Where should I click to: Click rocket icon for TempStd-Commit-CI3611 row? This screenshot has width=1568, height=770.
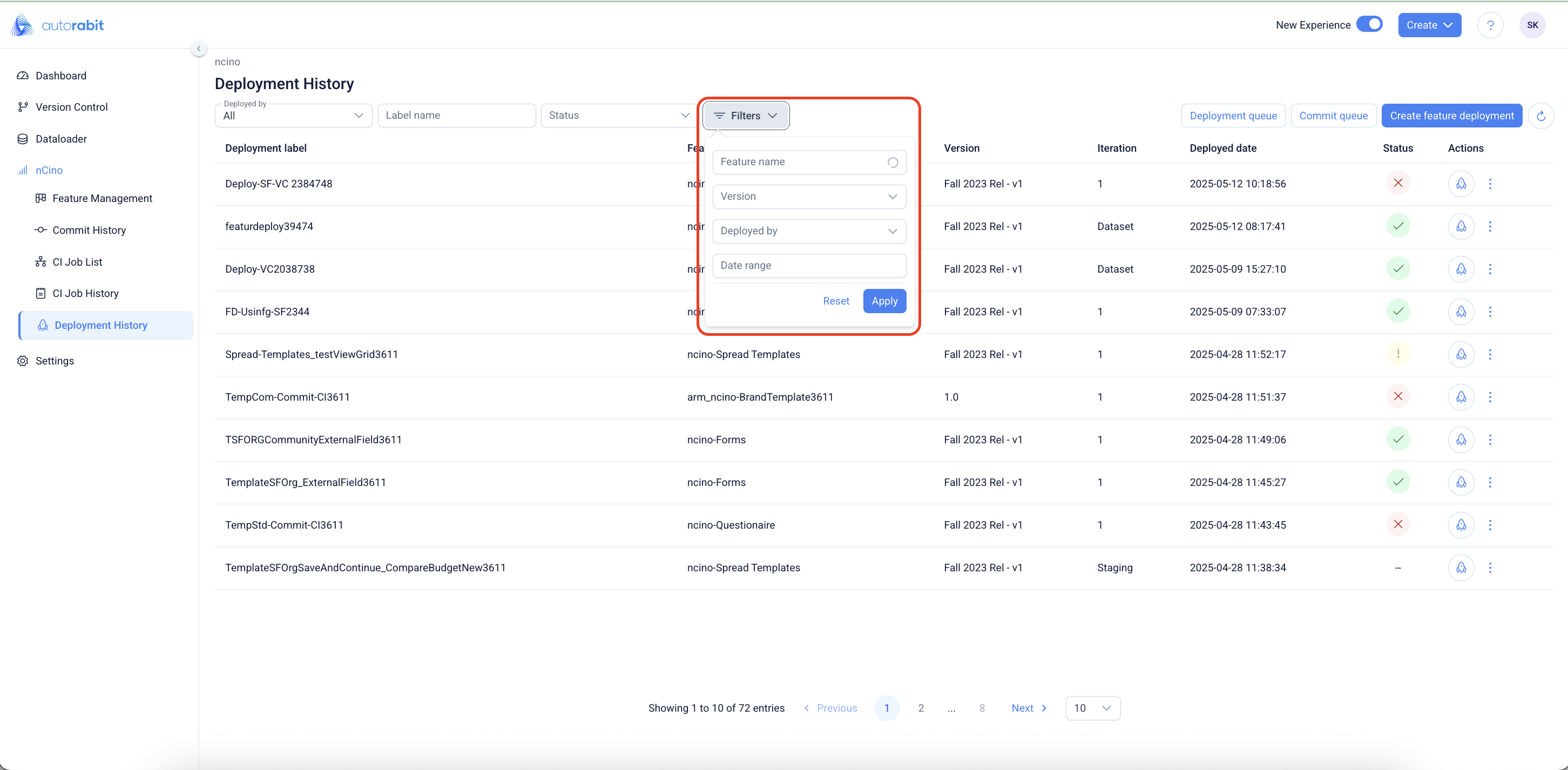pos(1461,525)
